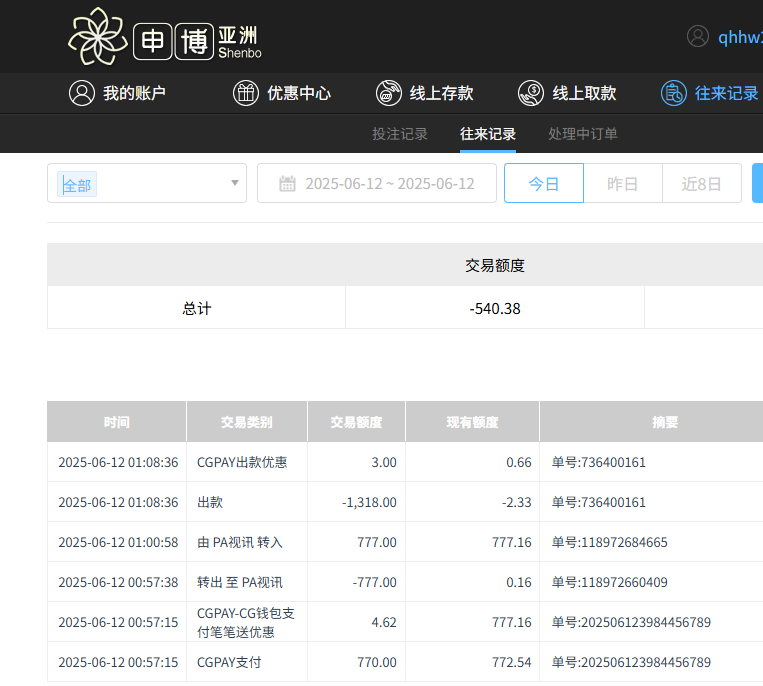This screenshot has width=763, height=686.
Task: Select the 今日 date filter
Action: pos(543,184)
